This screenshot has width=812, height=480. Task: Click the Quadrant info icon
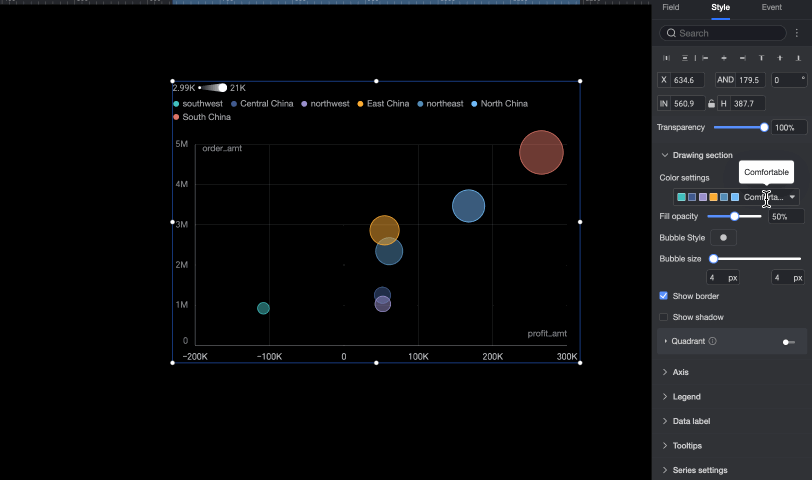(713, 341)
